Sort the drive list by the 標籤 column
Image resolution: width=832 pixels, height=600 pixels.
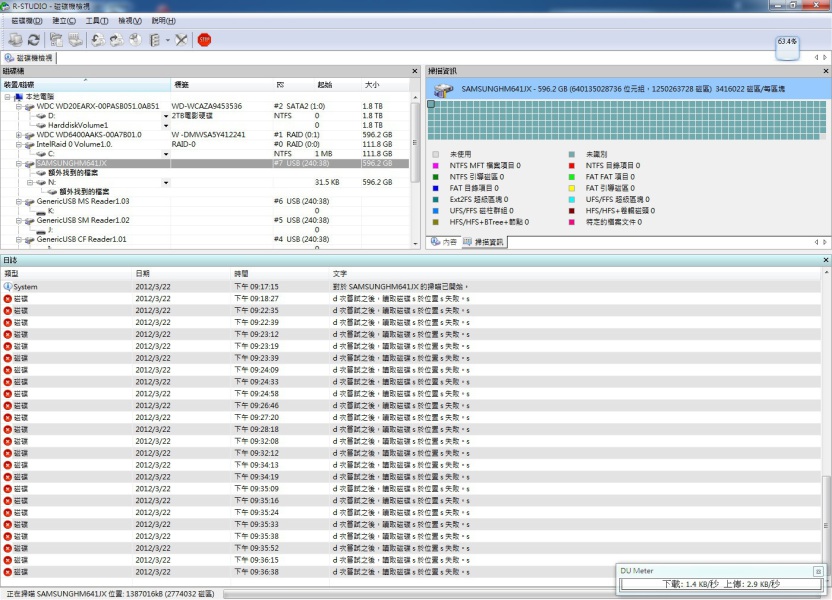coord(222,85)
